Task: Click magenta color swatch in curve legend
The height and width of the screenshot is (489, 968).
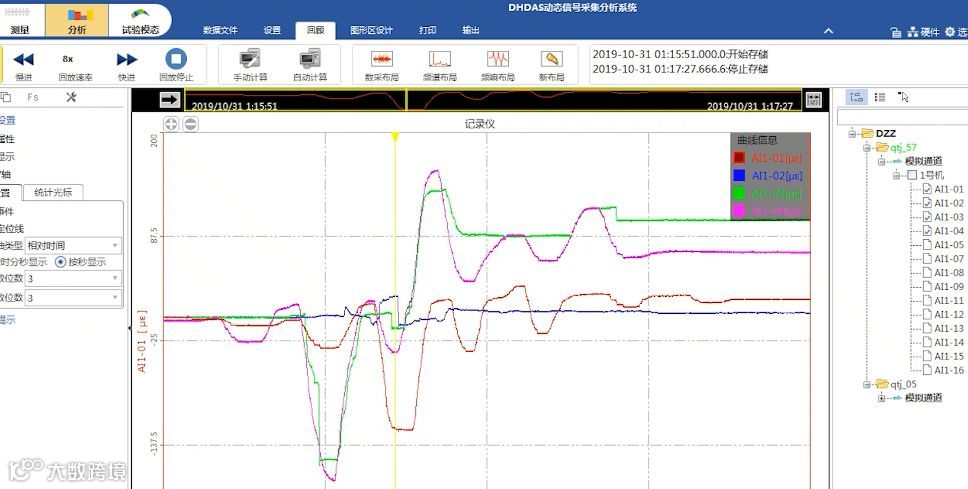Action: click(x=738, y=211)
